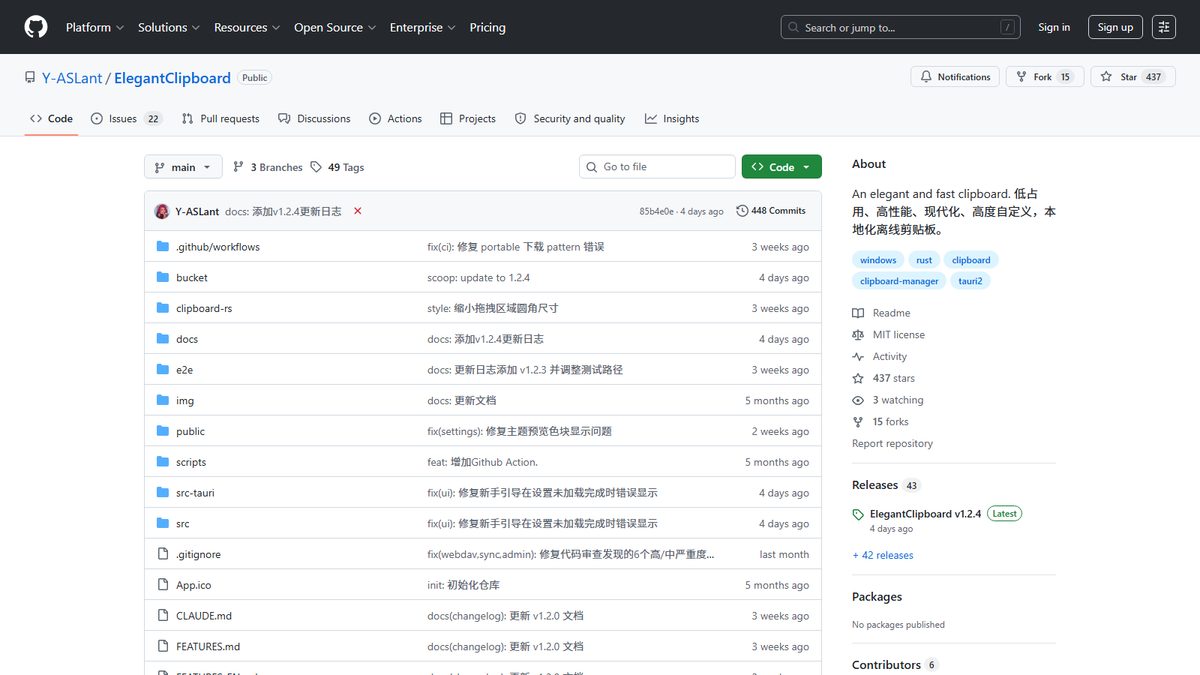
Task: Click folder icon for clipboard-rs
Action: coord(163,308)
